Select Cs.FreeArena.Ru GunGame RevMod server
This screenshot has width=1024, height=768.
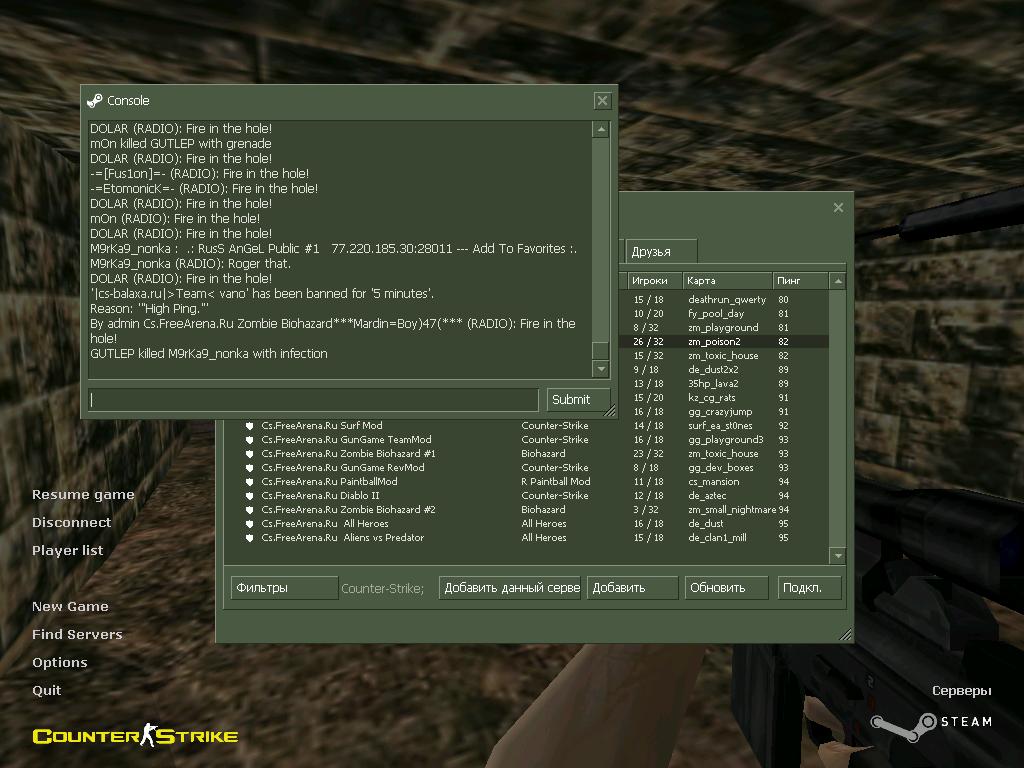point(526,468)
